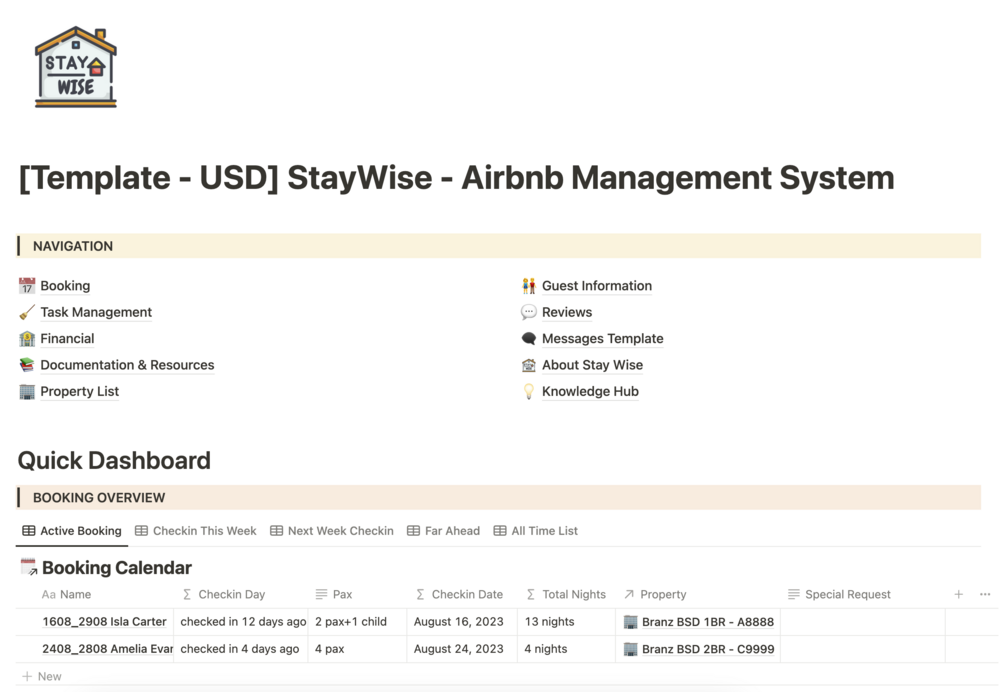Click the lightbulb icon beside Knowledge Hub
The height and width of the screenshot is (692, 1005).
coord(529,392)
